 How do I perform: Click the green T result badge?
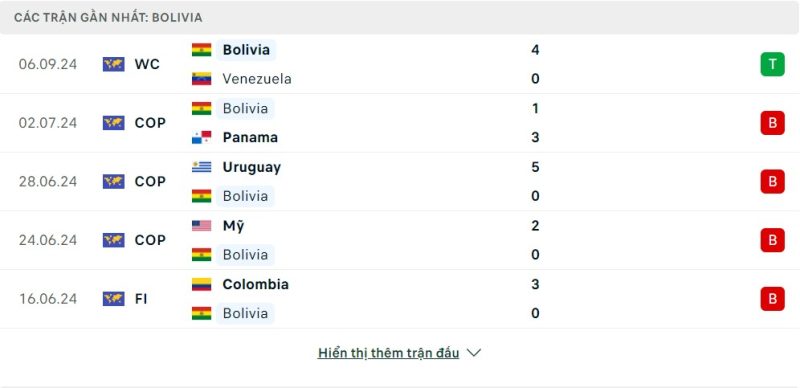(x=772, y=64)
